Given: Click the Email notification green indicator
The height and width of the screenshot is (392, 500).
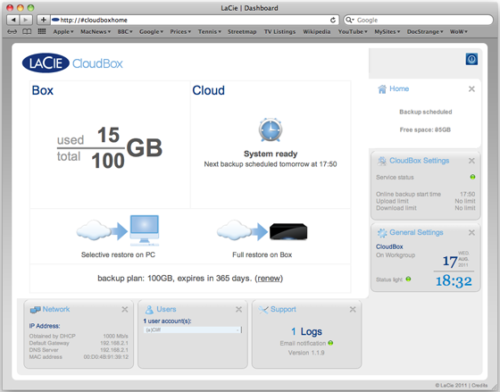Looking at the screenshot, I should (x=330, y=343).
